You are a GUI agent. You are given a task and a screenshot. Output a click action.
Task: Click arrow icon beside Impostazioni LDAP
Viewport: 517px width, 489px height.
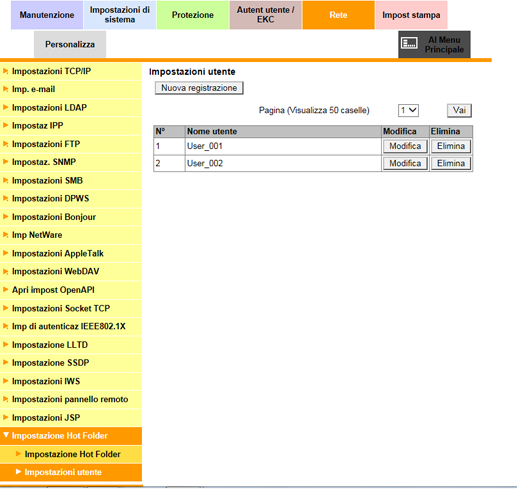pos(5,107)
